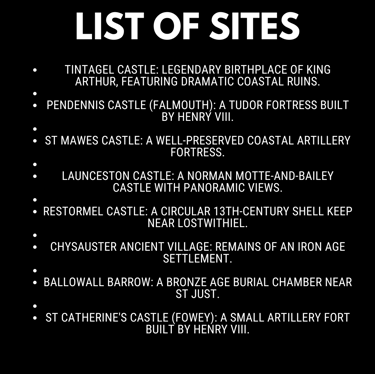This screenshot has height=374, width=375.
Task: Click the 'ST JUST.' text line
Action: [x=198, y=294]
